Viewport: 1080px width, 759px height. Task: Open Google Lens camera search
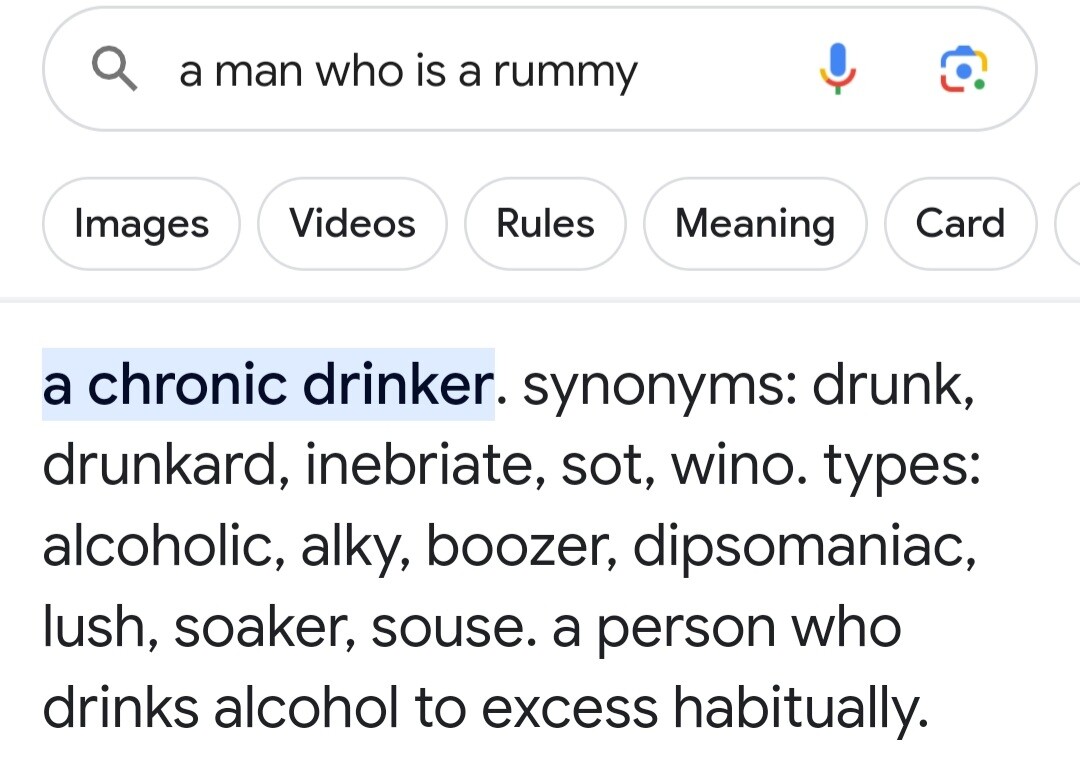tap(965, 70)
